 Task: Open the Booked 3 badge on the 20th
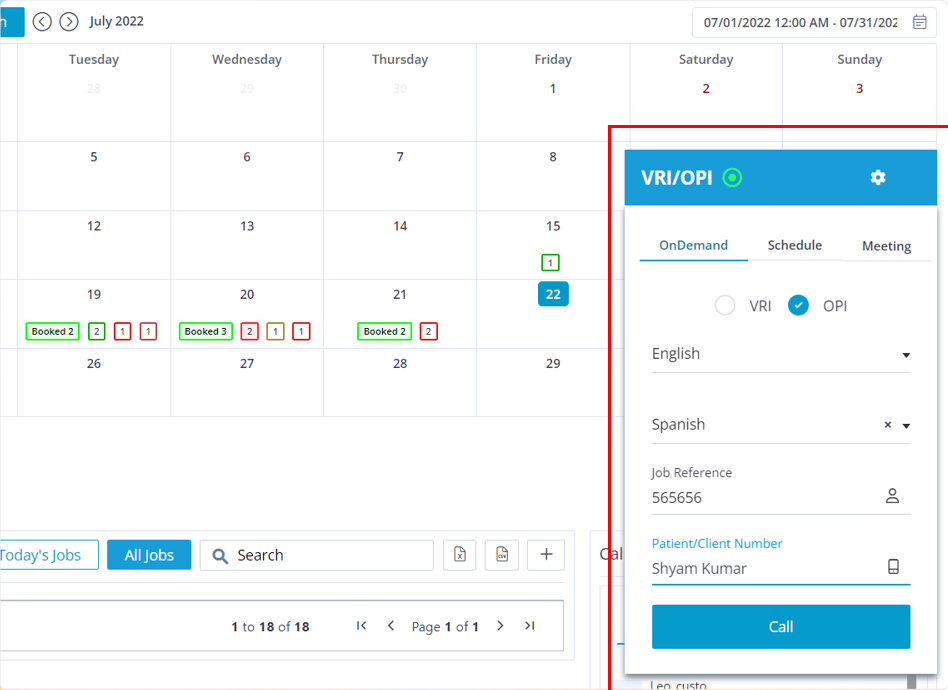coord(206,332)
